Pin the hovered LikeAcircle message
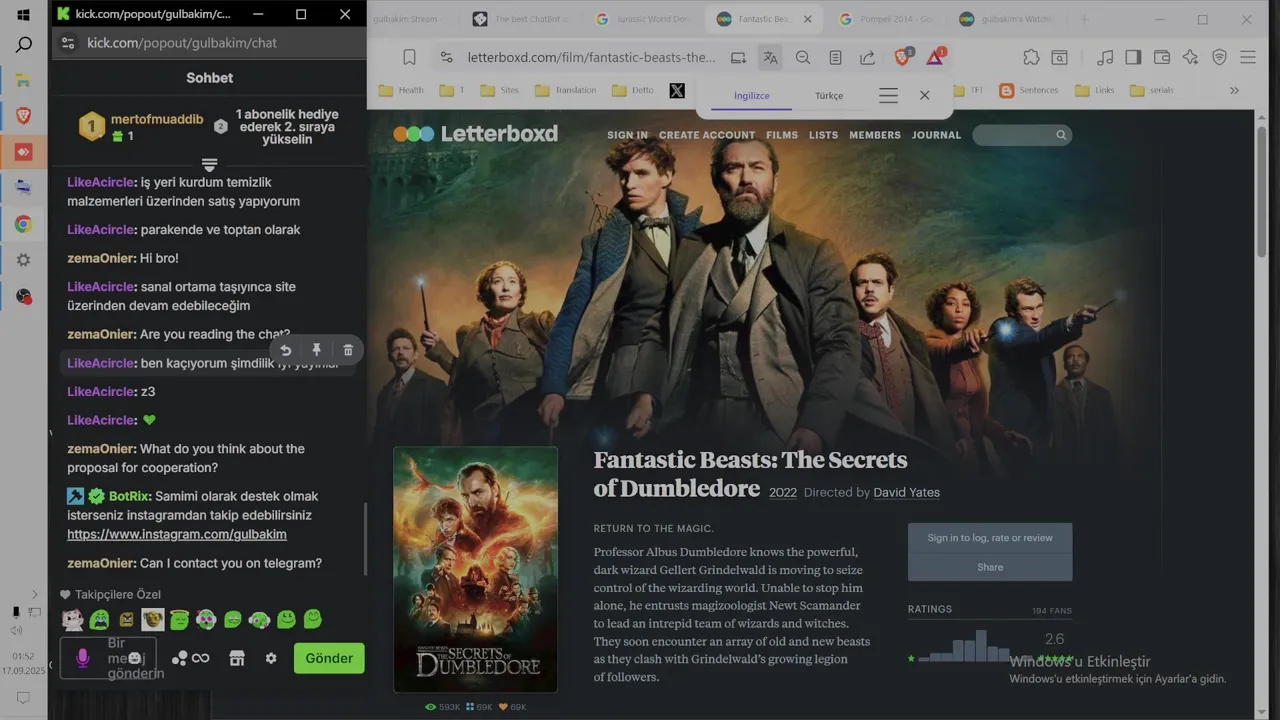Image resolution: width=1280 pixels, height=720 pixels. tap(316, 350)
